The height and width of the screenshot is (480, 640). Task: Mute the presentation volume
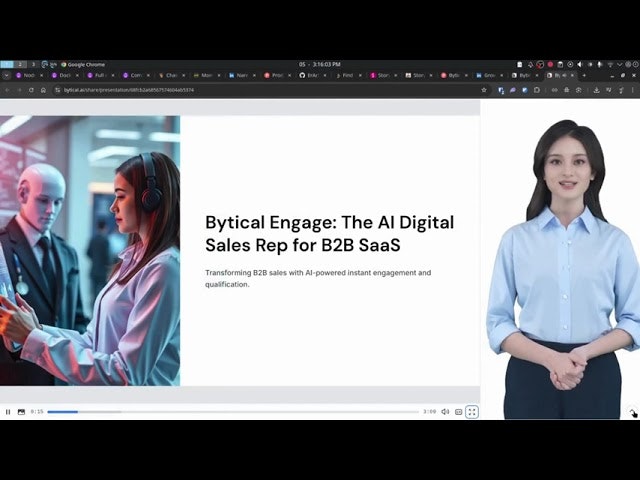point(445,412)
